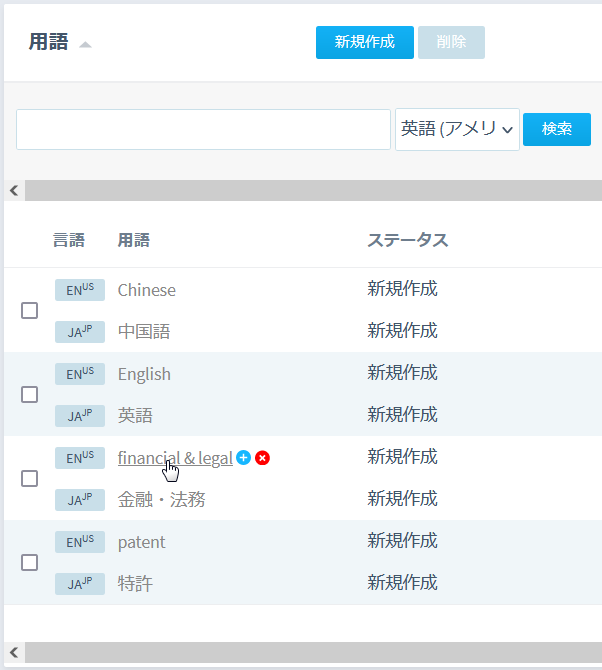Viewport: 602px width, 670px height.
Task: Click the left arrow on bottom scrollbar
Action: tap(13, 652)
